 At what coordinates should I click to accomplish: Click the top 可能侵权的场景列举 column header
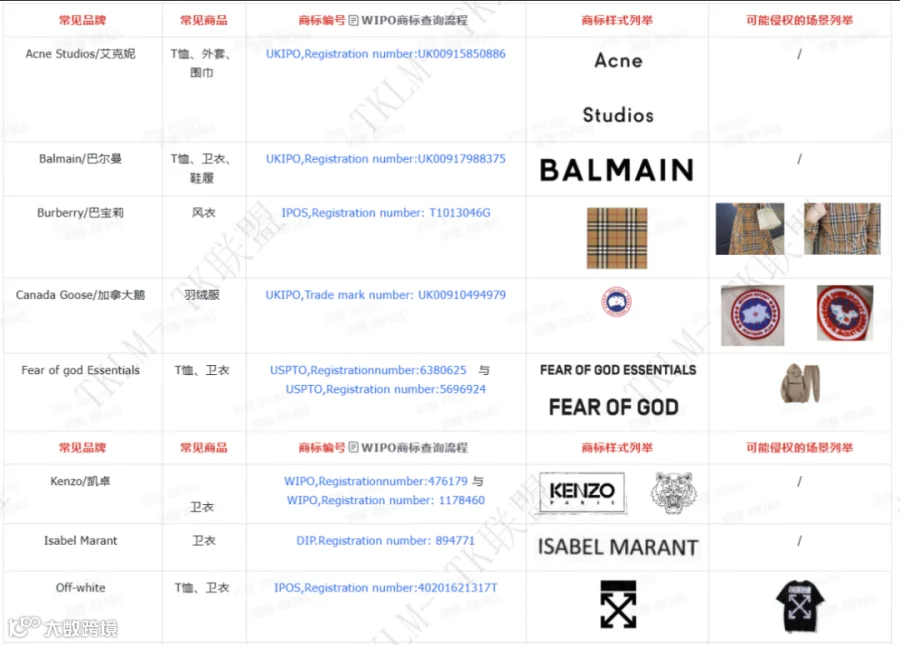tap(800, 21)
